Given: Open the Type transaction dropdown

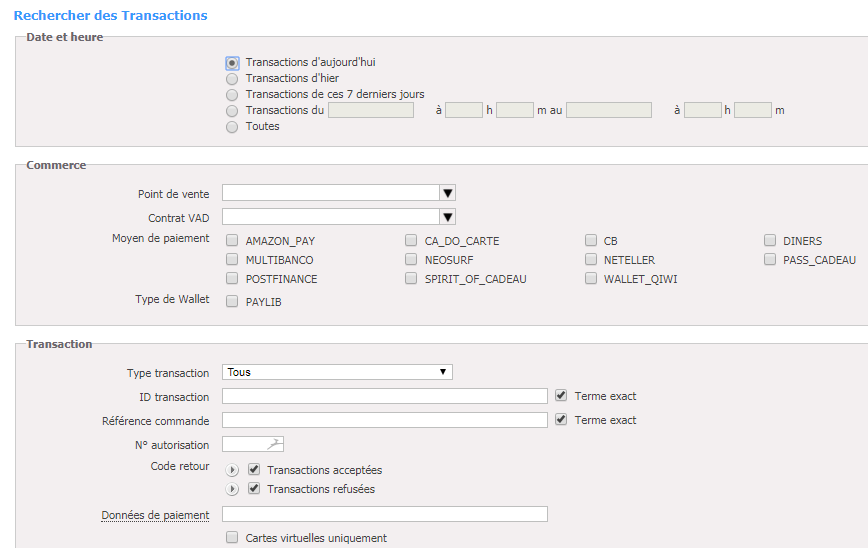Looking at the screenshot, I should coord(337,372).
